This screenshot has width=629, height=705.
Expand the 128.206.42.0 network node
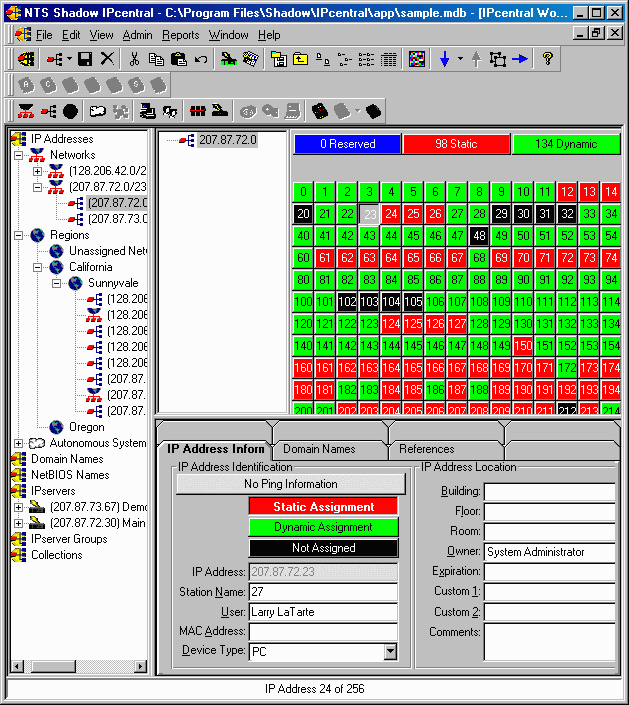37,171
